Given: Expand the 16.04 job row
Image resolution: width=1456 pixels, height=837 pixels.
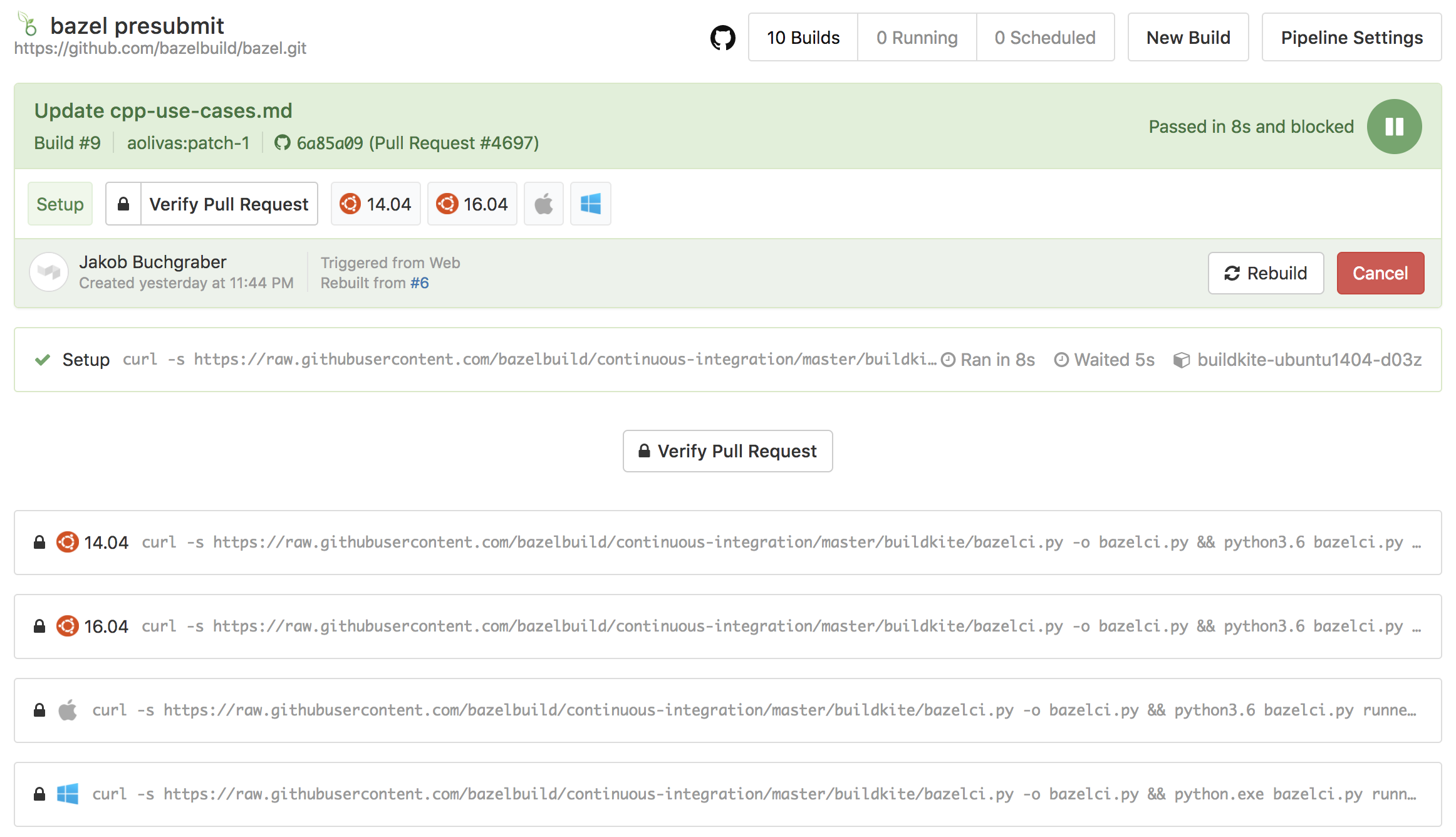Looking at the screenshot, I should coord(727,626).
